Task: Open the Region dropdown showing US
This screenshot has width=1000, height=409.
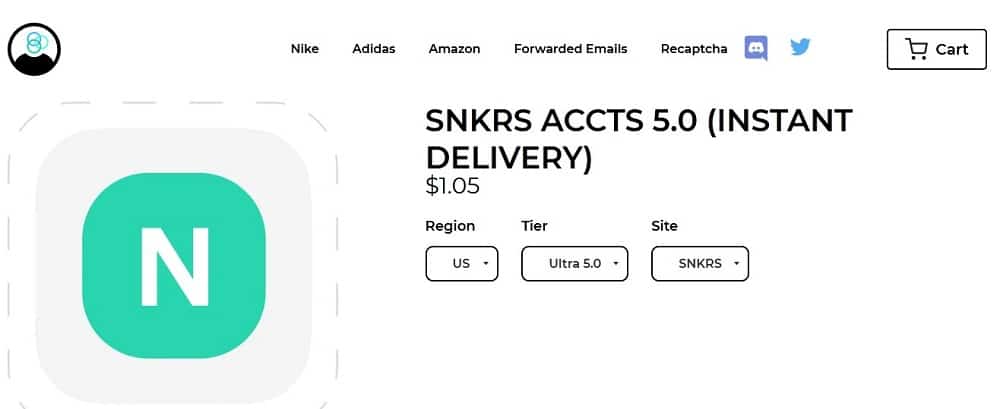Action: tap(462, 264)
